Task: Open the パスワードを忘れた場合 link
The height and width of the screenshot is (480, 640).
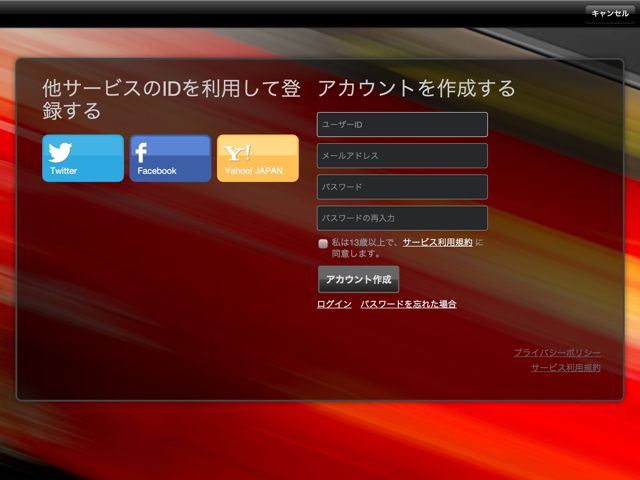Action: click(x=409, y=304)
